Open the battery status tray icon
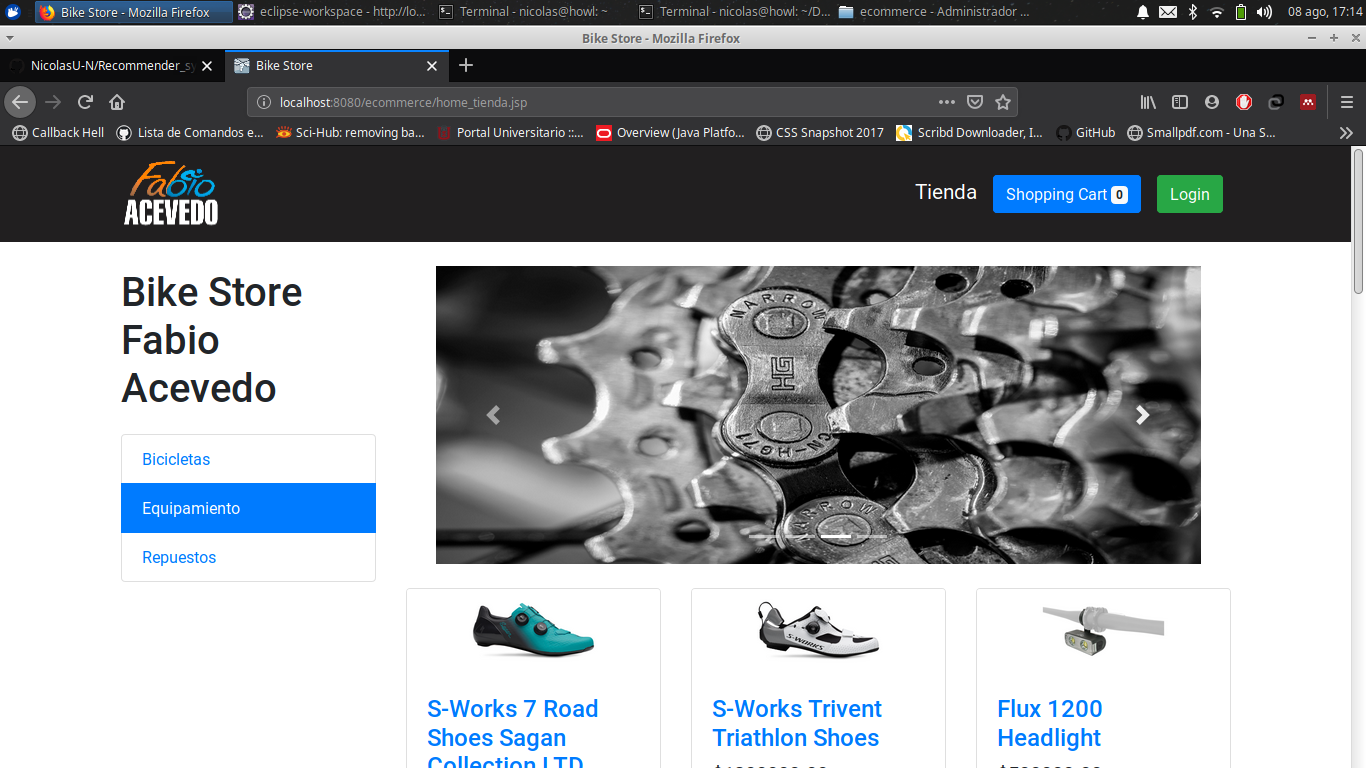Screen dimensions: 1366x768 (x=1241, y=12)
